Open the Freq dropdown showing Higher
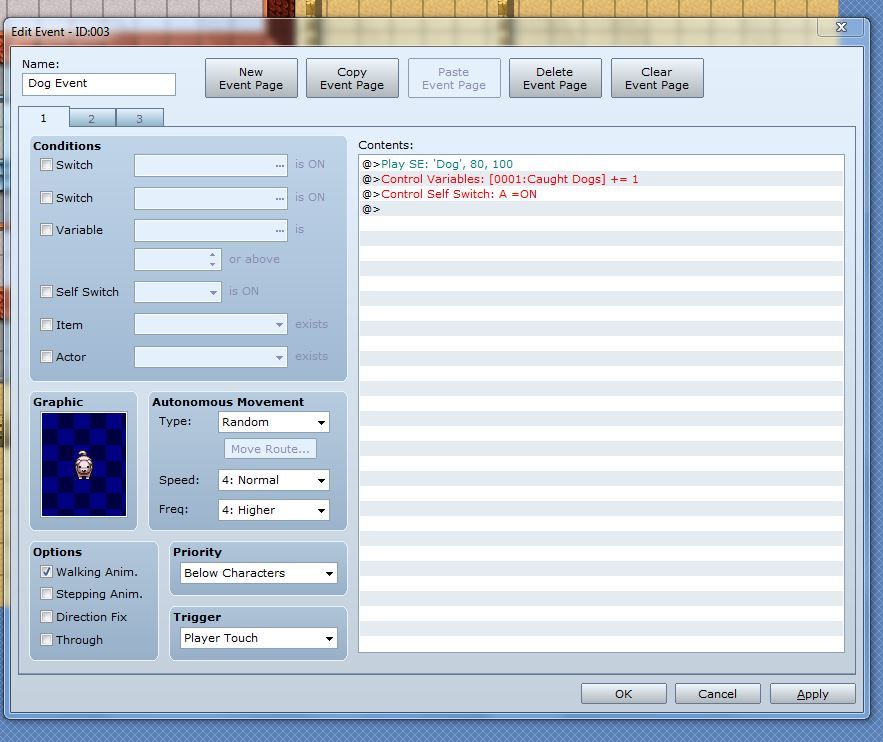This screenshot has width=883, height=742. pyautogui.click(x=273, y=510)
